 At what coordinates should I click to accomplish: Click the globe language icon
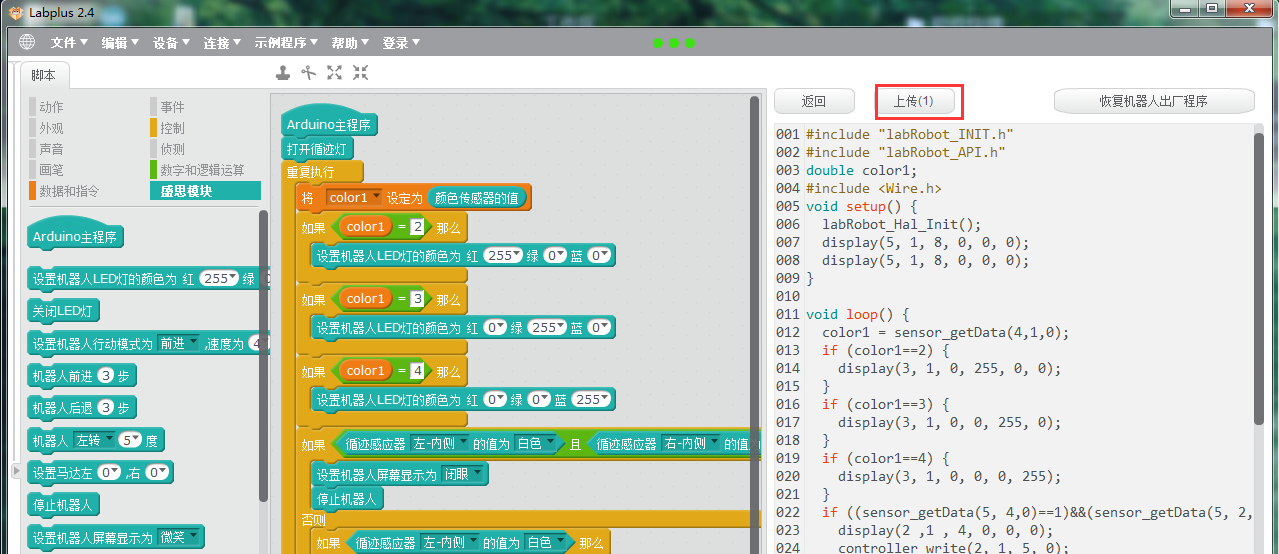tap(26, 42)
